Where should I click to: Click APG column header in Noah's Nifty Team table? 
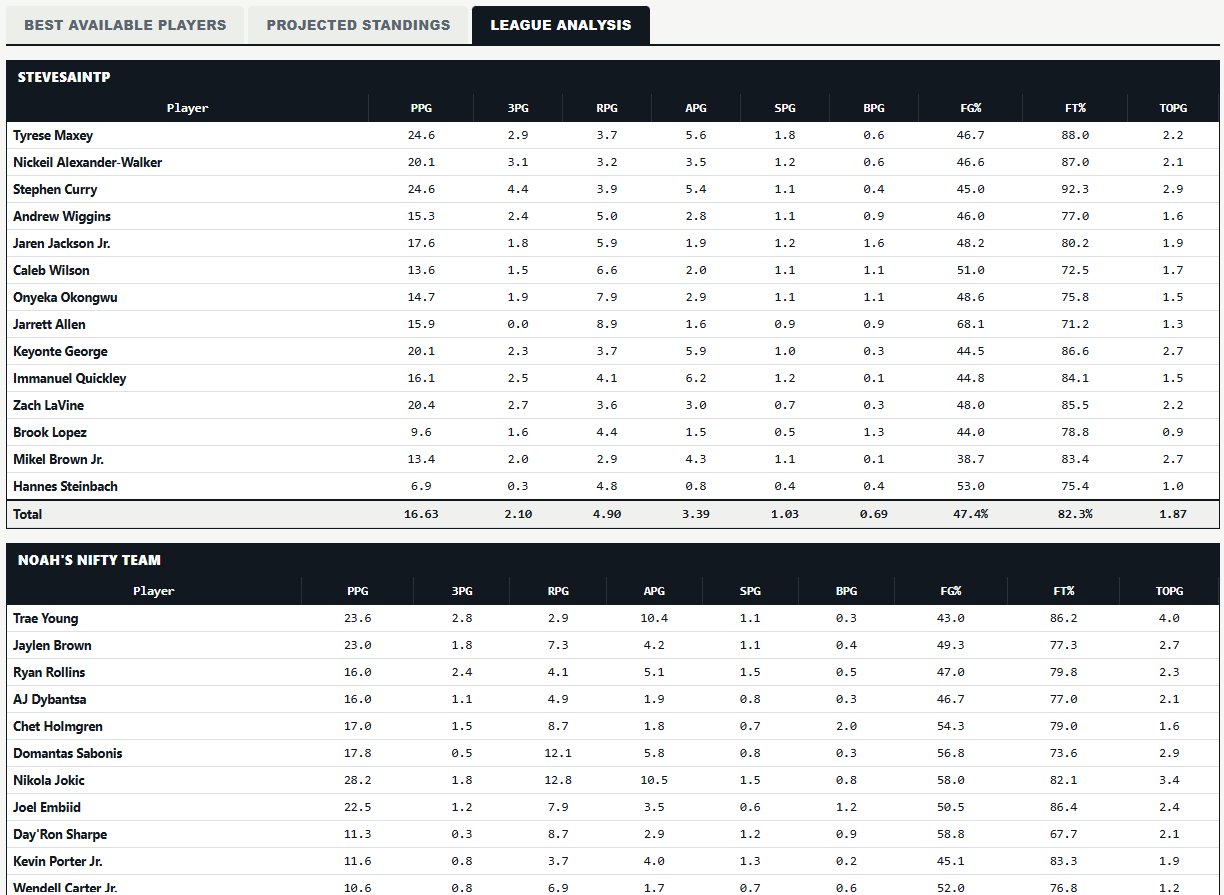(654, 591)
